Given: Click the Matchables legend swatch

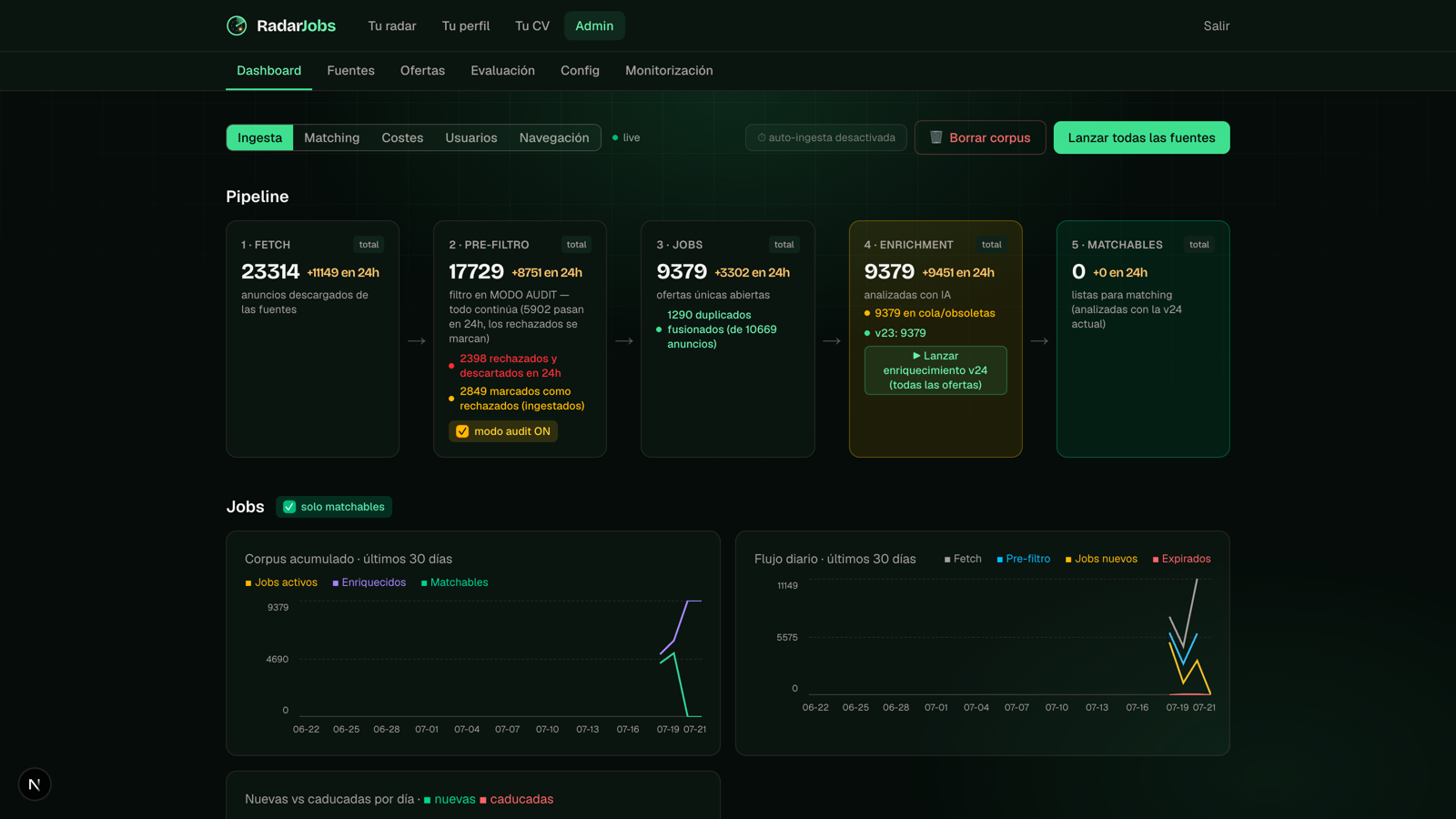Looking at the screenshot, I should pos(424,583).
